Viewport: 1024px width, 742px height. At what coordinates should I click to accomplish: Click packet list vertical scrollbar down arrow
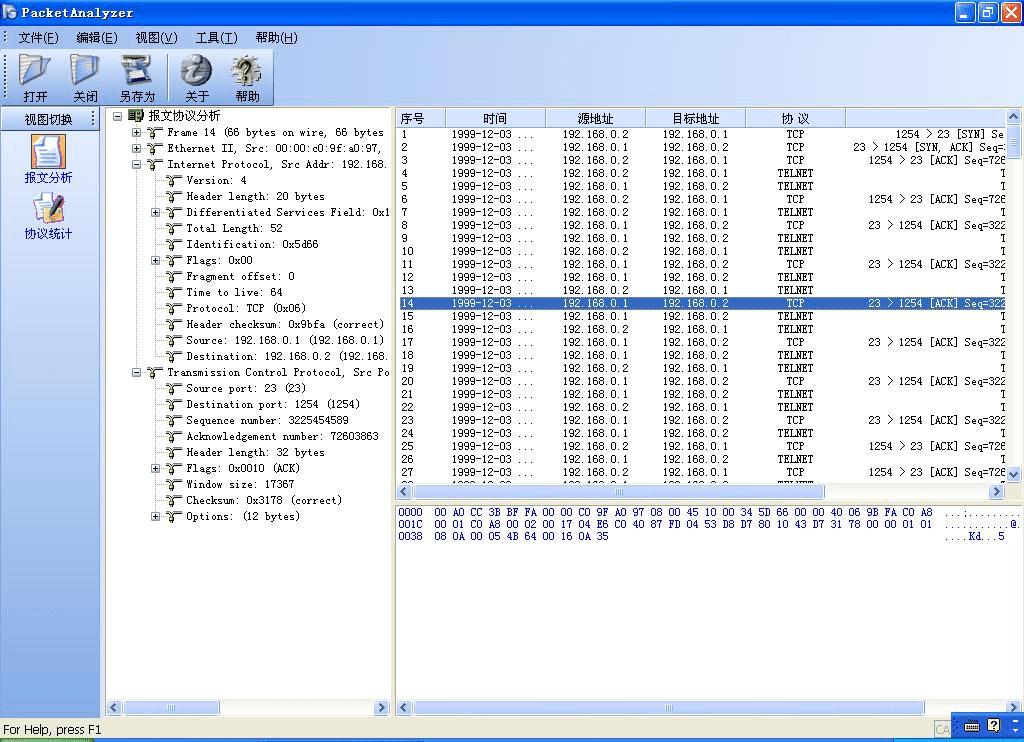tap(1012, 474)
